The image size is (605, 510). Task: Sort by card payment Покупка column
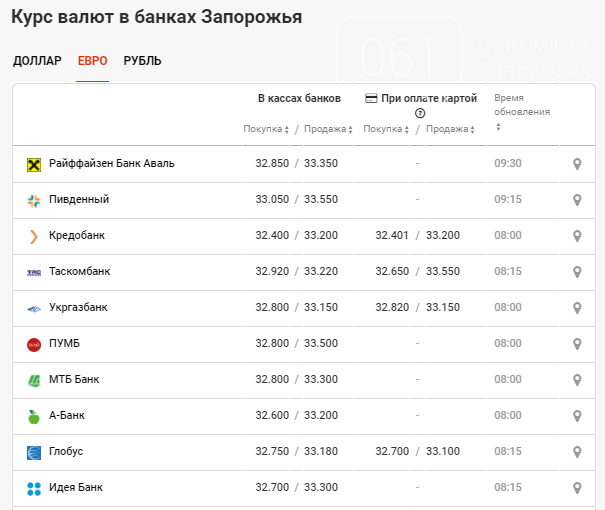(x=386, y=129)
